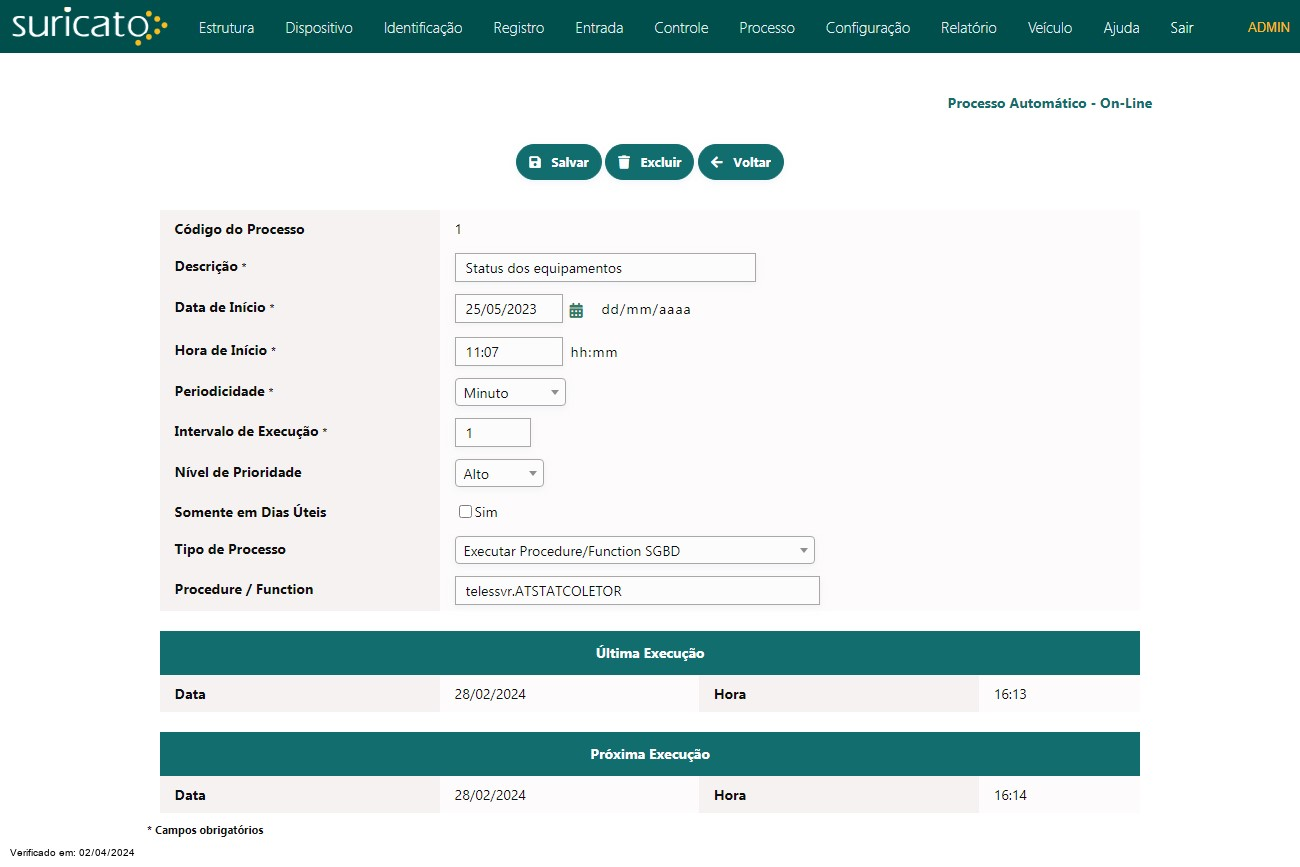Viewport: 1300px width, 867px height.
Task: Open the Configuração menu
Action: [x=867, y=28]
